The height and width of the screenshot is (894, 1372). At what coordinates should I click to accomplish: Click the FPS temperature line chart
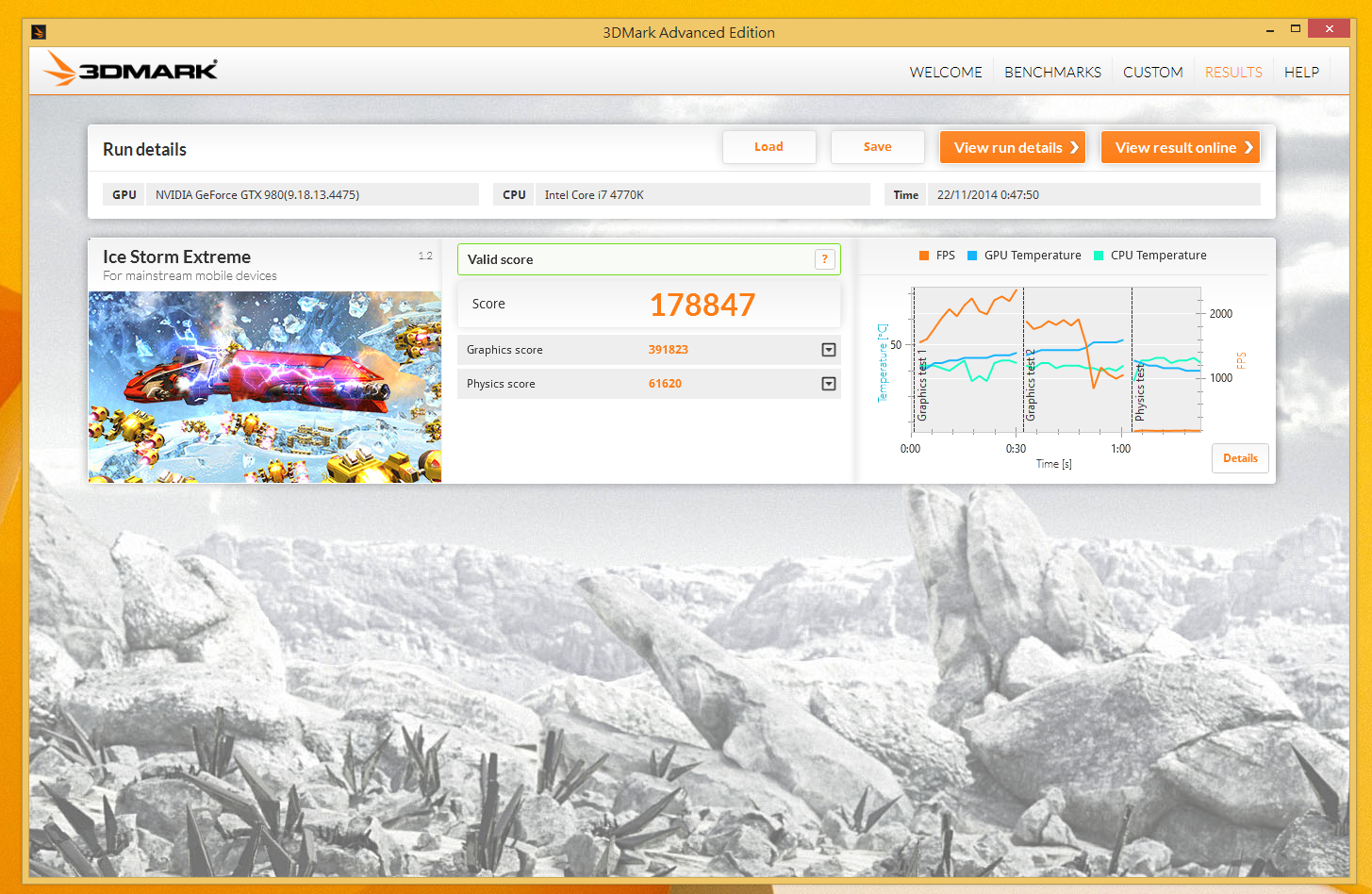click(x=1056, y=359)
